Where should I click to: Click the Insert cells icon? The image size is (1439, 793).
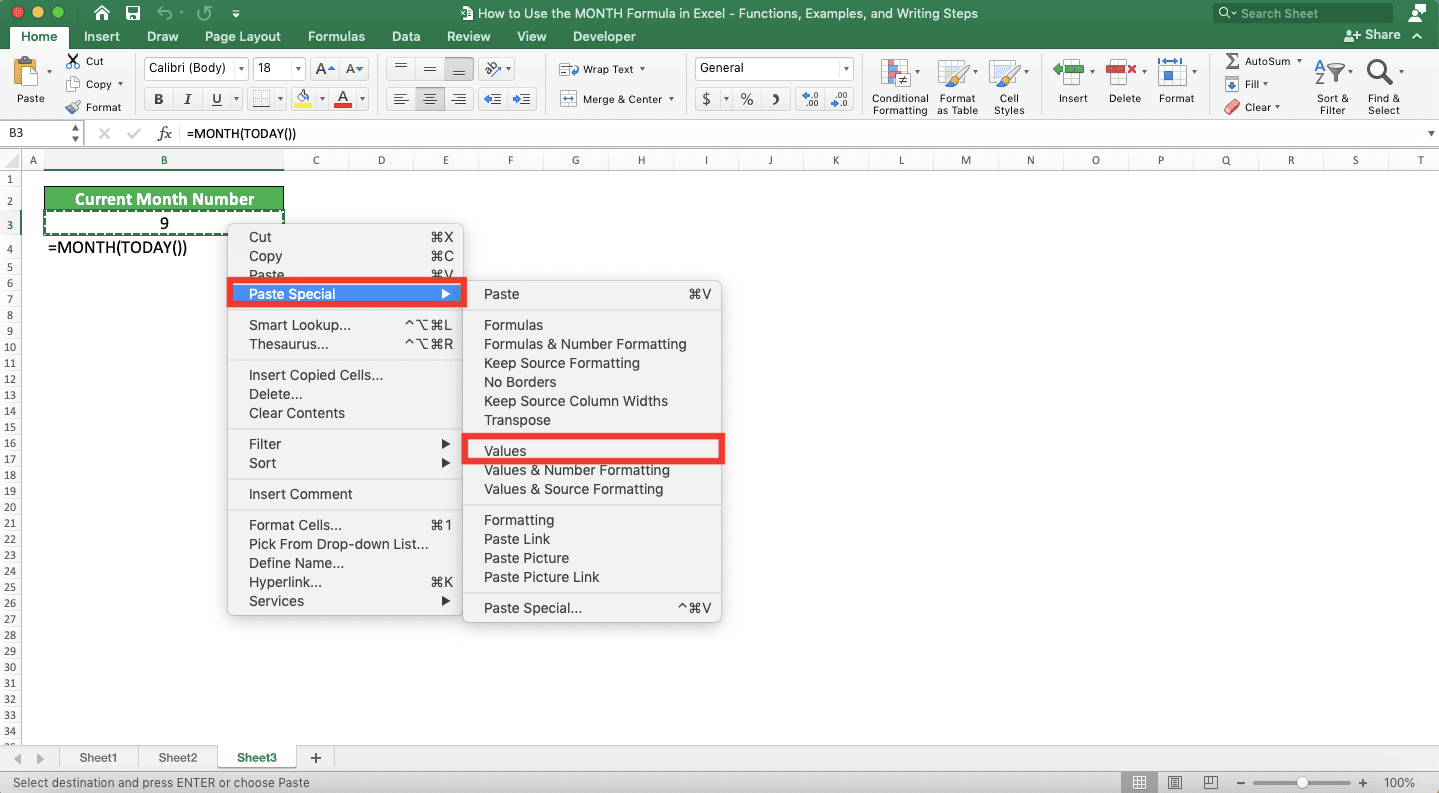pyautogui.click(x=1069, y=73)
